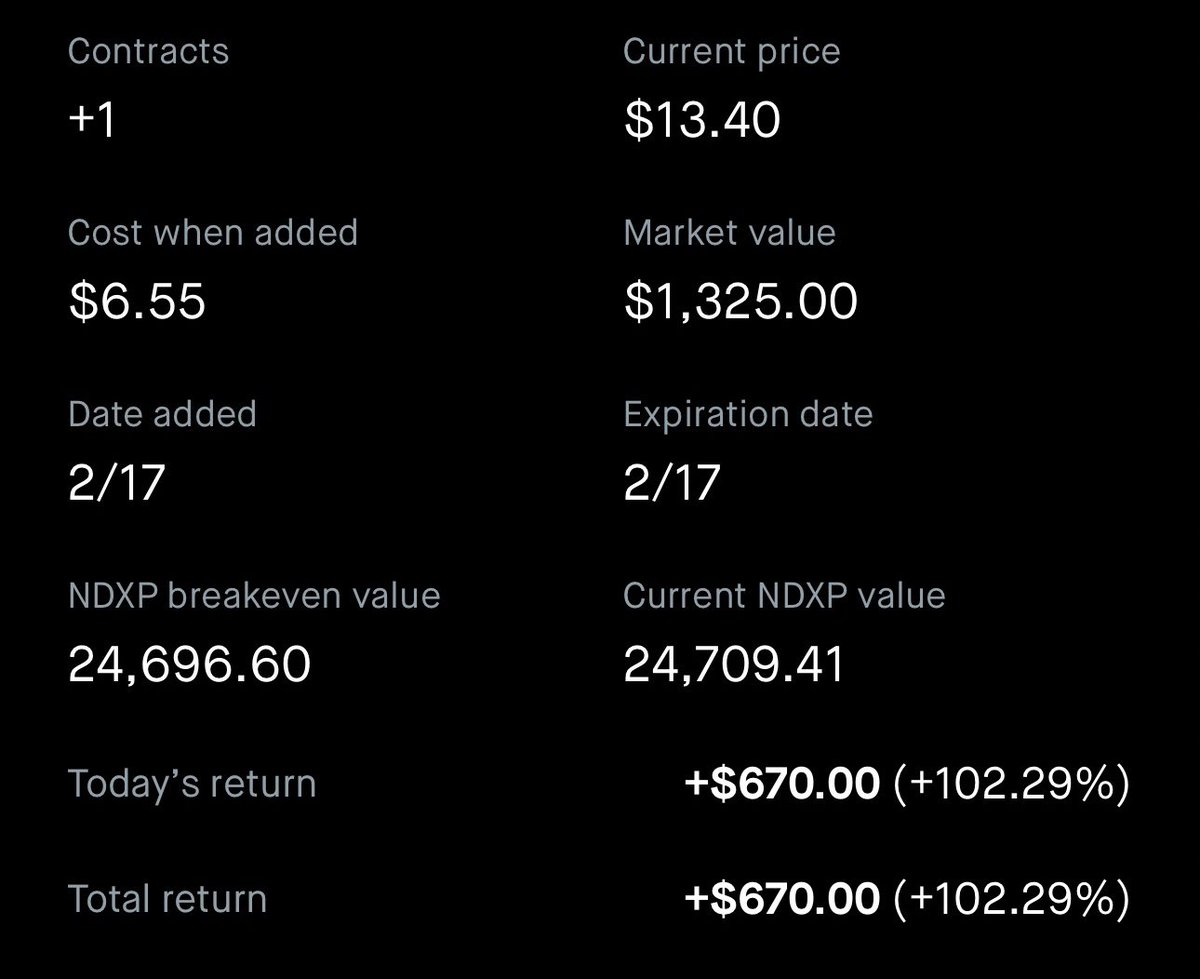Tap the +$670.00 amount in Total return row

[x=782, y=900]
